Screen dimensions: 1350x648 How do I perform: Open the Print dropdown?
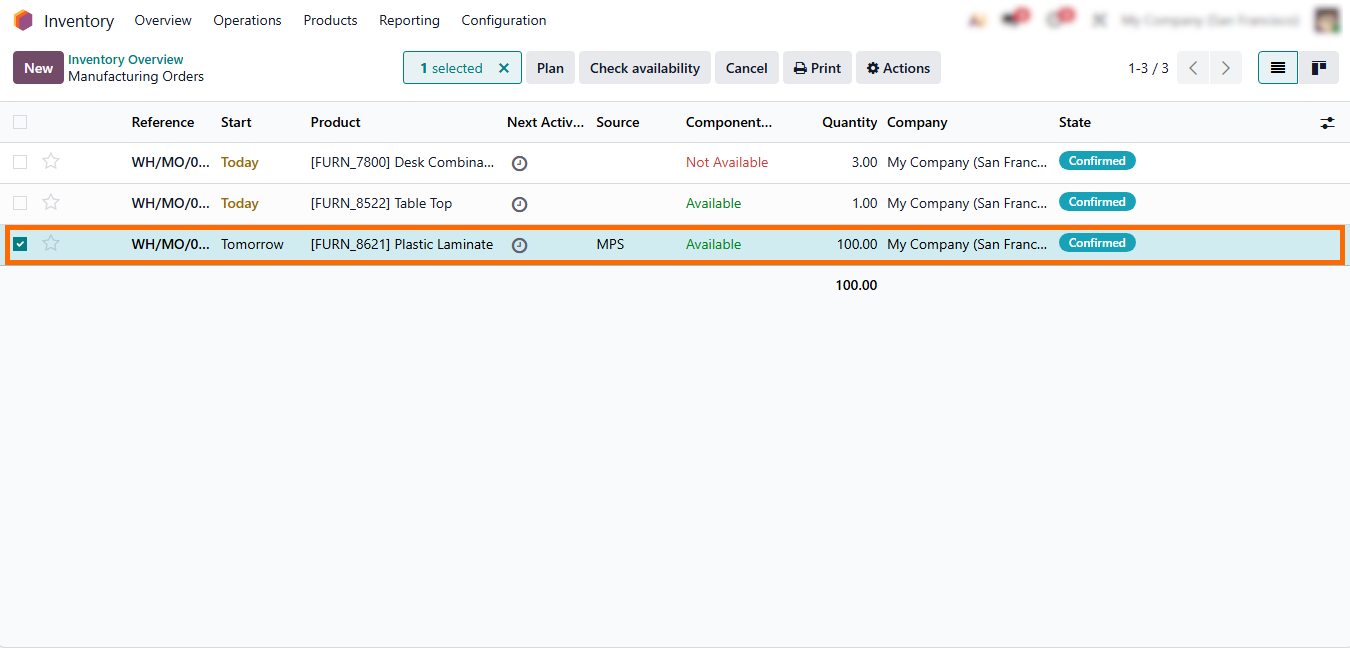[x=817, y=68]
